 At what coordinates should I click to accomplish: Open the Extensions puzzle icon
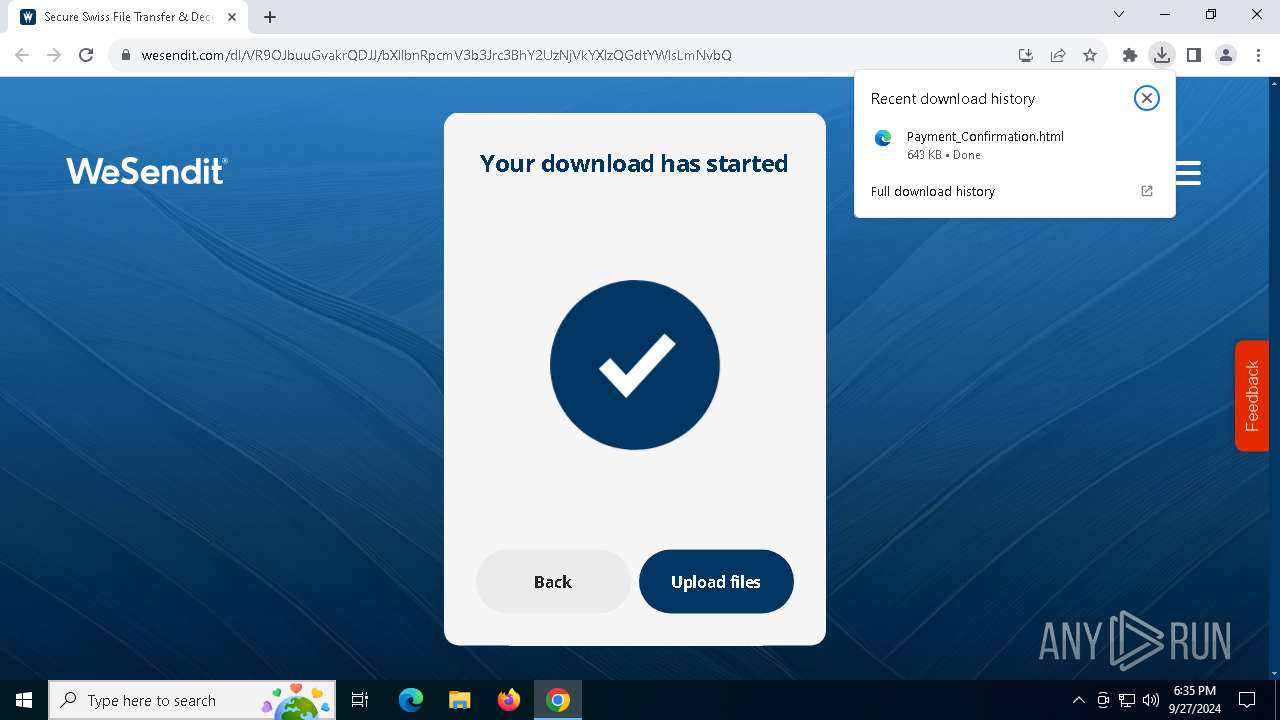coord(1130,55)
